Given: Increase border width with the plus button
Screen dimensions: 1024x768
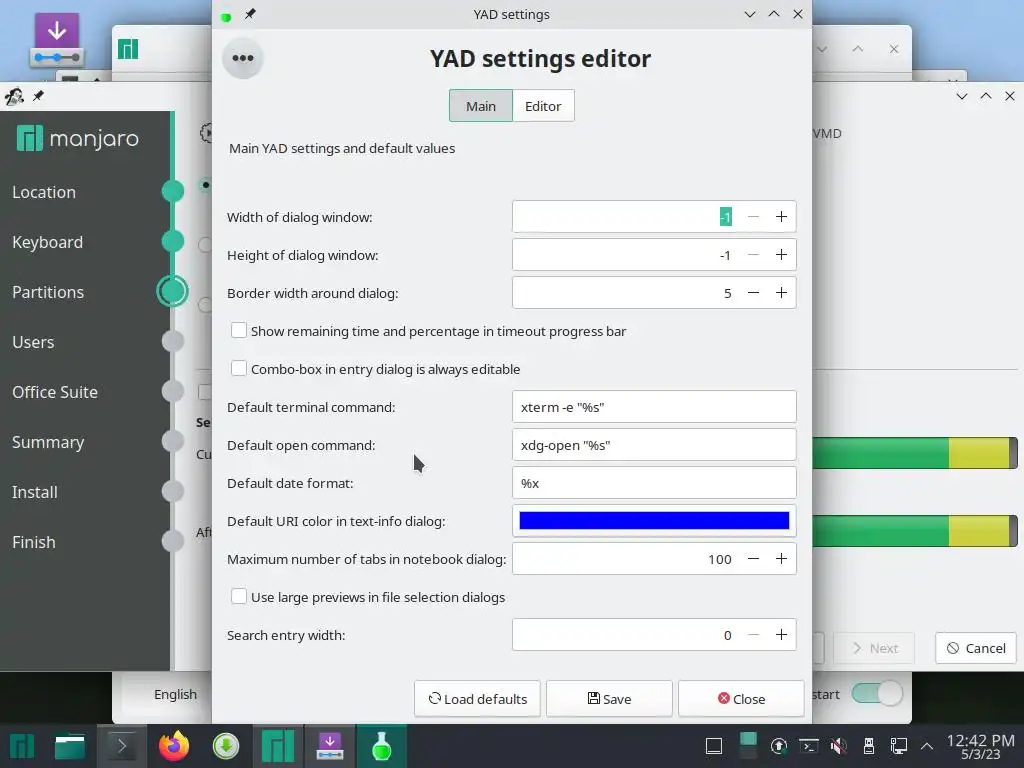Looking at the screenshot, I should 781,293.
